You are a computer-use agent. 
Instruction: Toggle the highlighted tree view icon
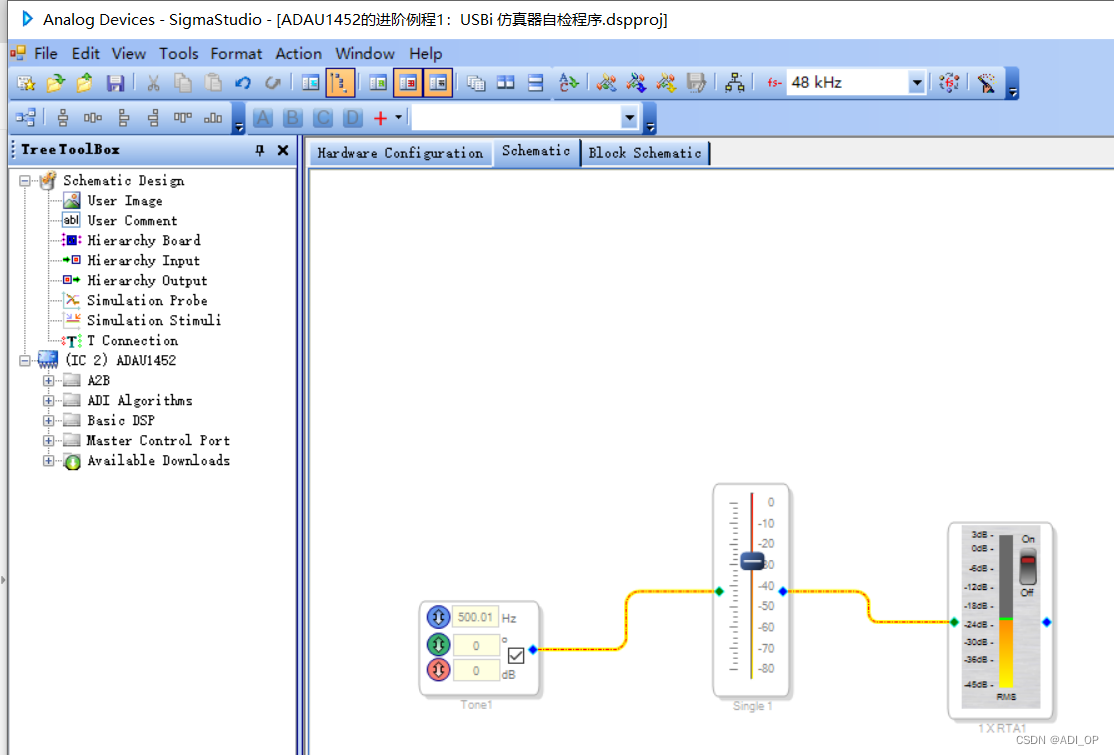click(x=340, y=83)
